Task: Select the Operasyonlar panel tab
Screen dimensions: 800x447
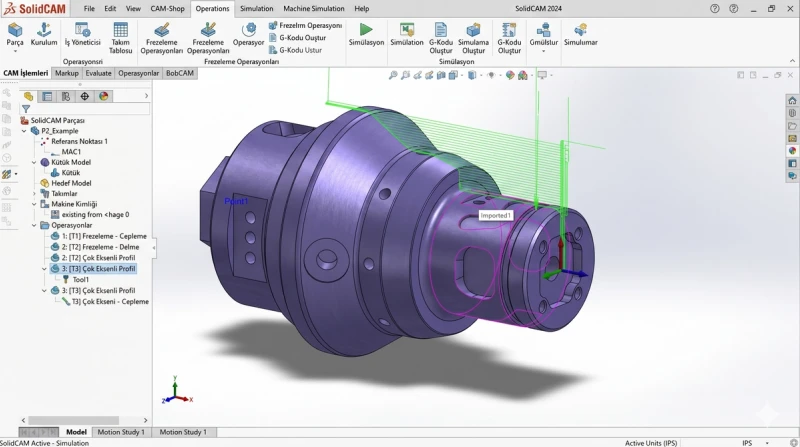Action: coord(139,73)
